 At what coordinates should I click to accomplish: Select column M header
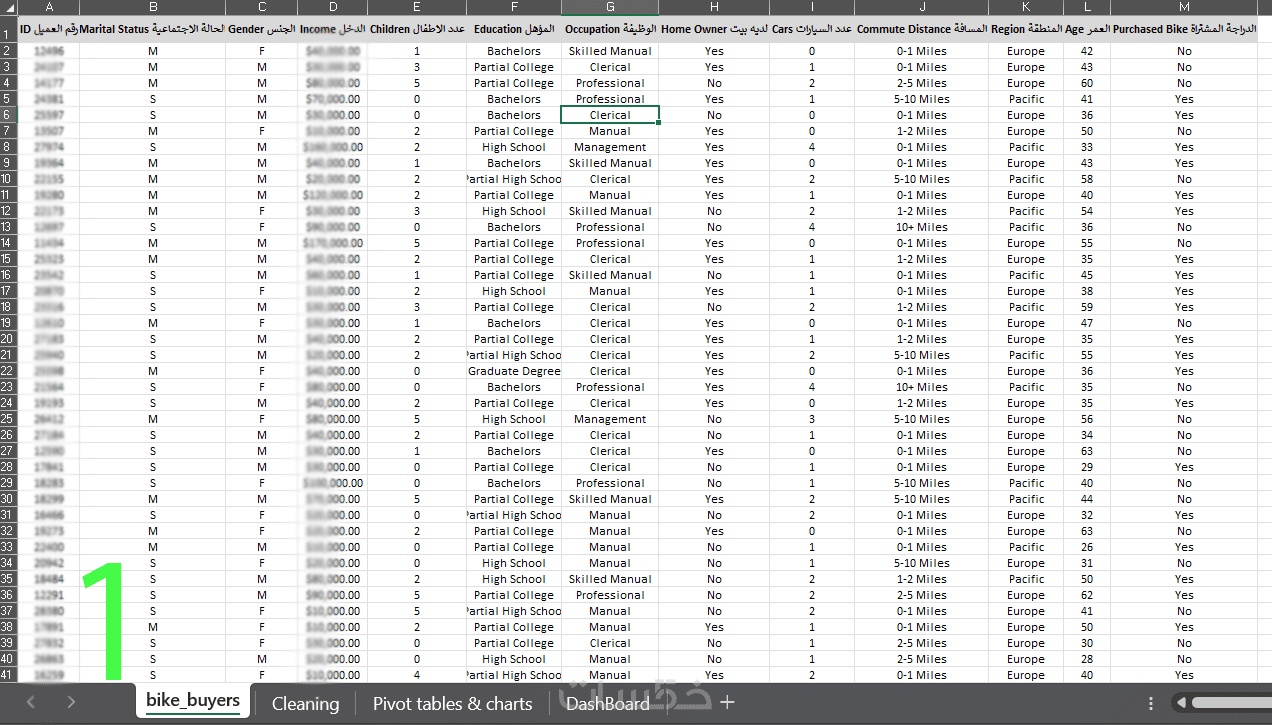point(1184,7)
